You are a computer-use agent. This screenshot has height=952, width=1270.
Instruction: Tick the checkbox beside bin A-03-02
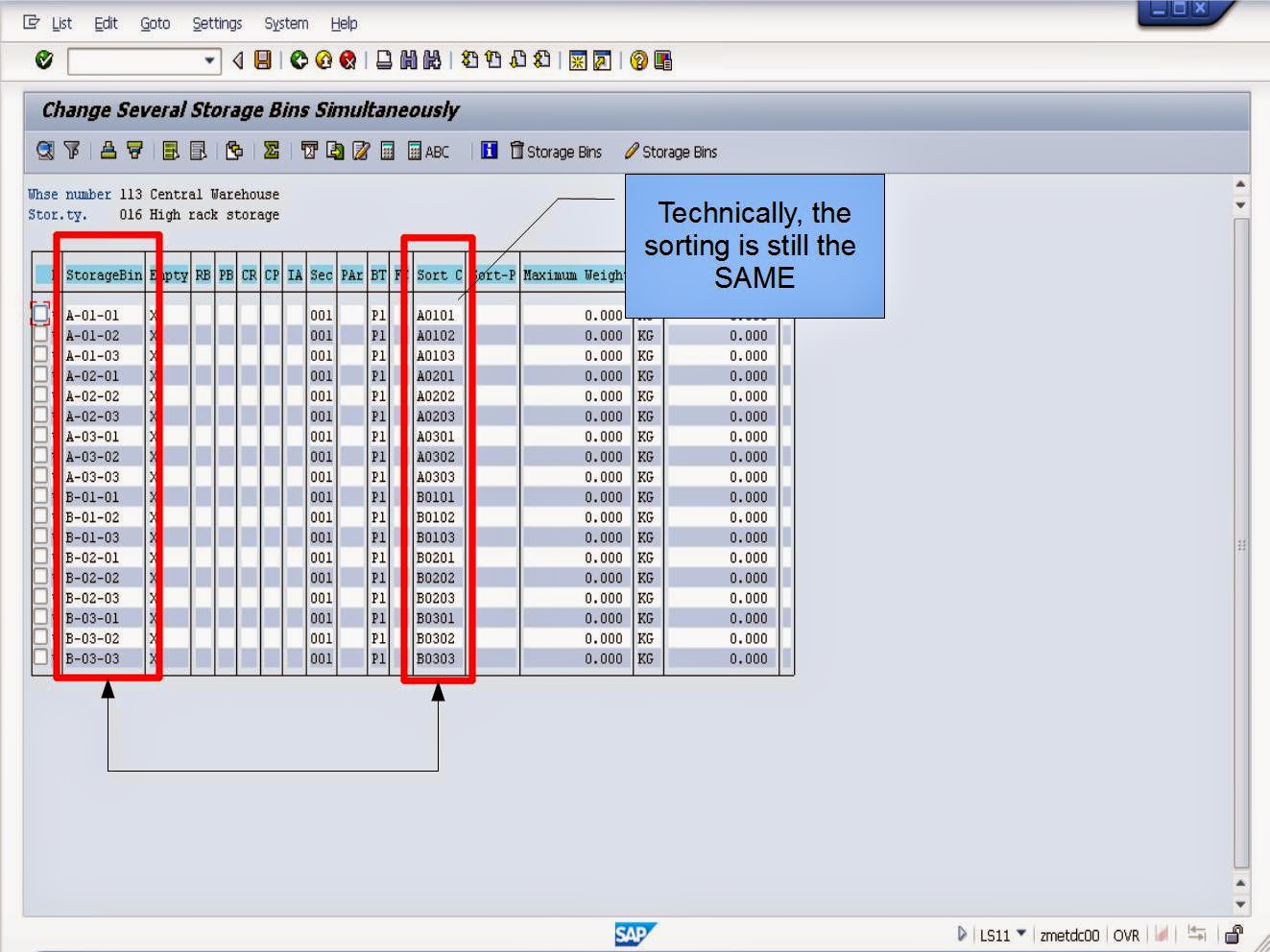pos(40,457)
